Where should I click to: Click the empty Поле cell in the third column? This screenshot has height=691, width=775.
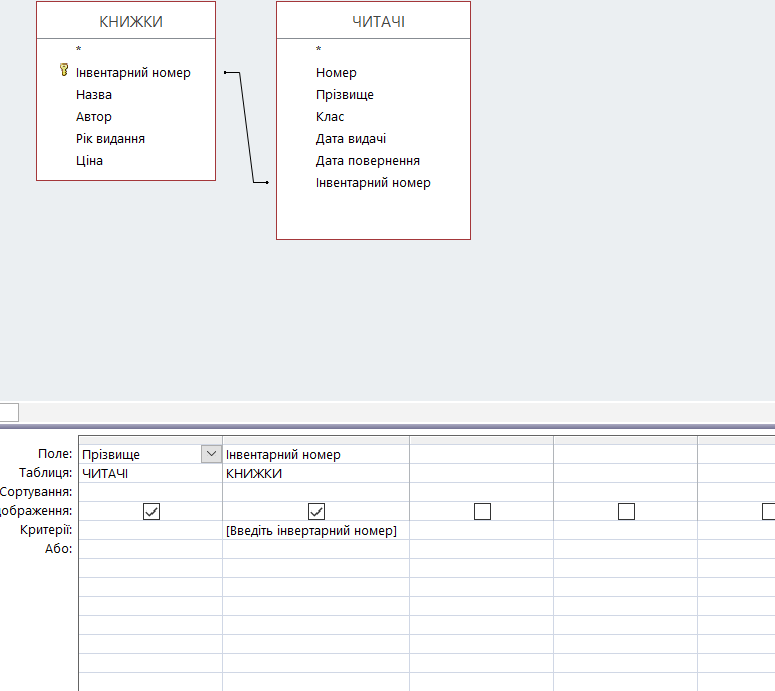[x=481, y=454]
